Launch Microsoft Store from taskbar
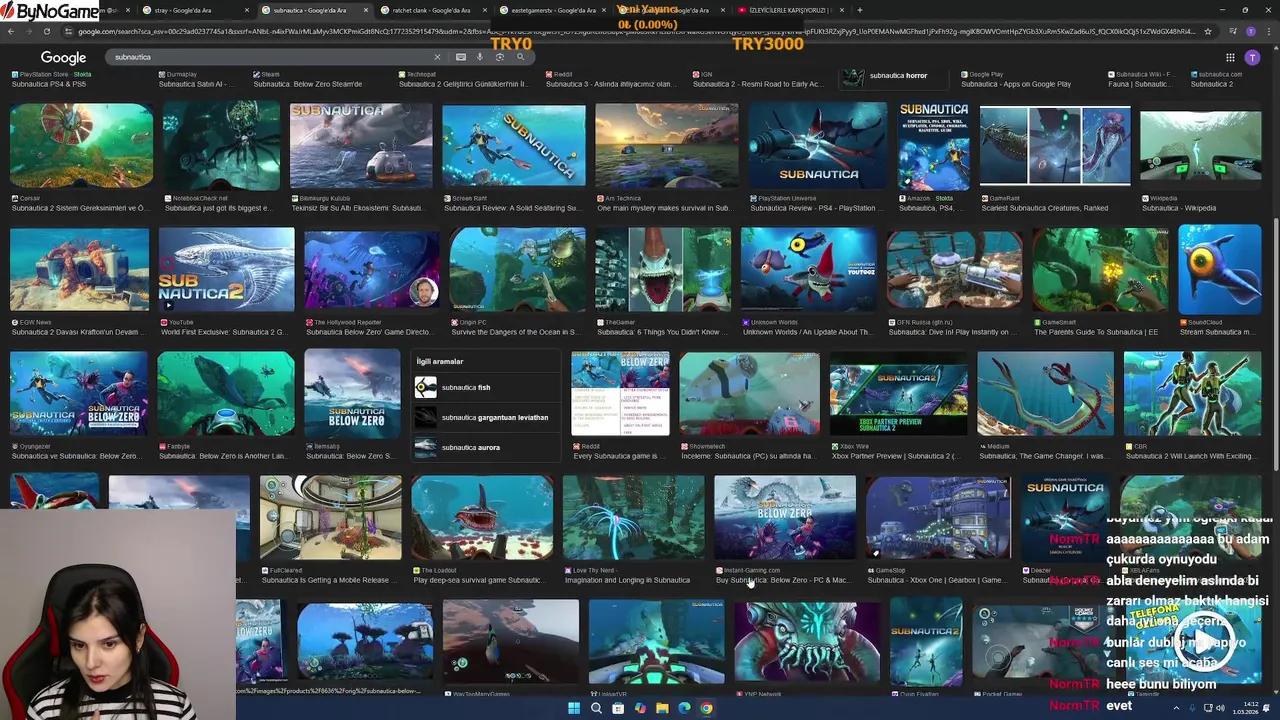This screenshot has height=720, width=1280. tap(618, 708)
